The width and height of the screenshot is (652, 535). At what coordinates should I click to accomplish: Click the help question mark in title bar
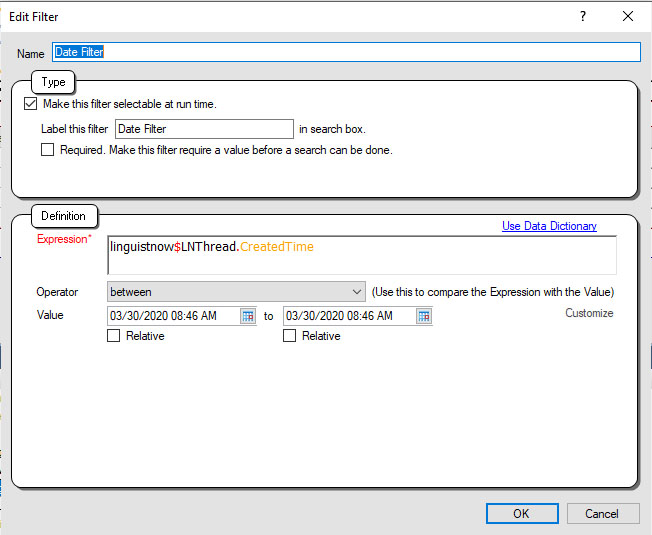click(582, 16)
